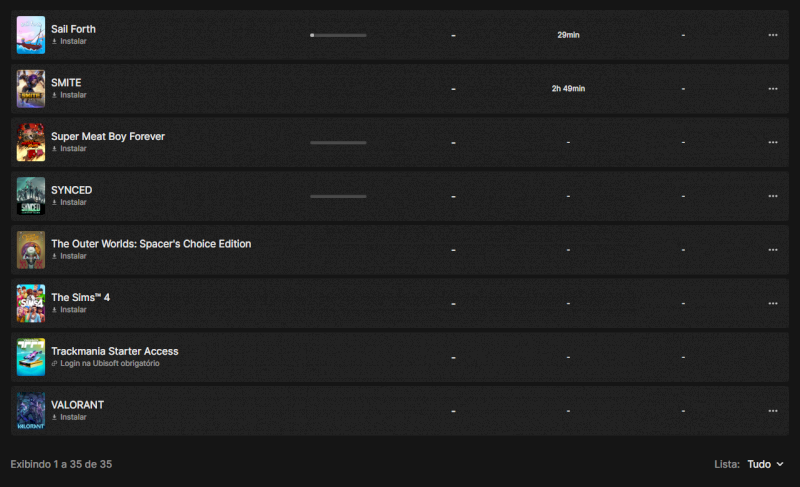Open the more options menu for Sail Forth
The width and height of the screenshot is (800, 487).
pyautogui.click(x=772, y=35)
